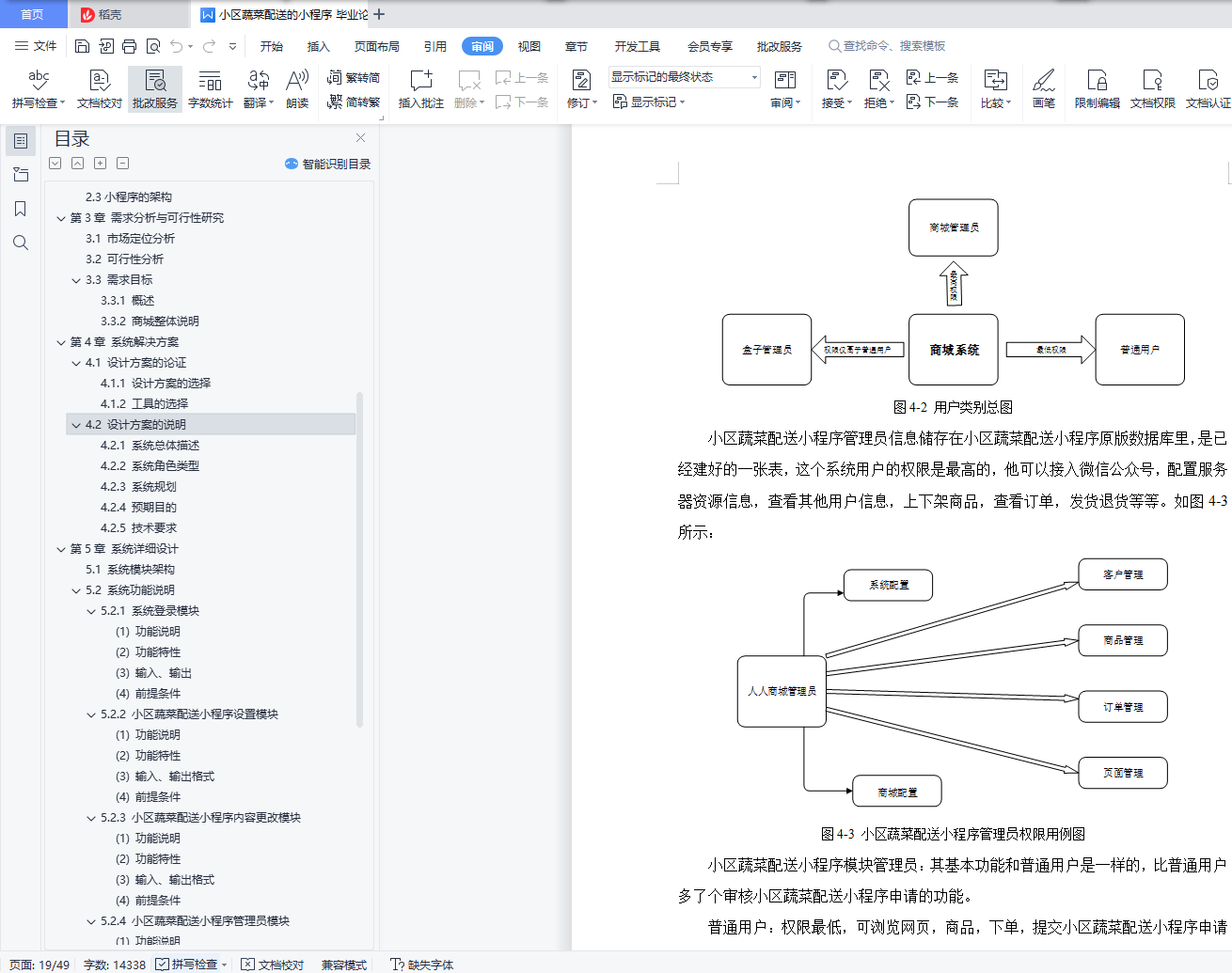Collapse the 第 4 章 系统解决方案 chevron
The width and height of the screenshot is (1232, 973).
point(61,342)
